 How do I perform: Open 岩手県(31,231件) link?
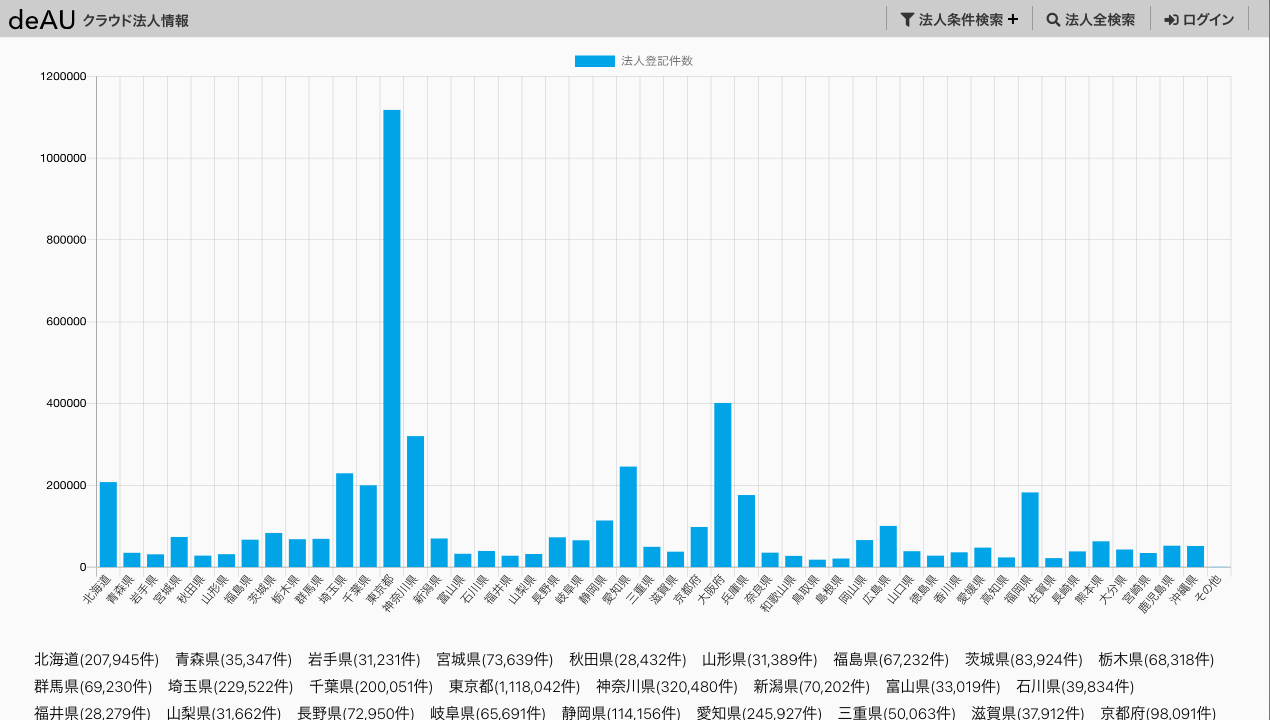pyautogui.click(x=364, y=660)
